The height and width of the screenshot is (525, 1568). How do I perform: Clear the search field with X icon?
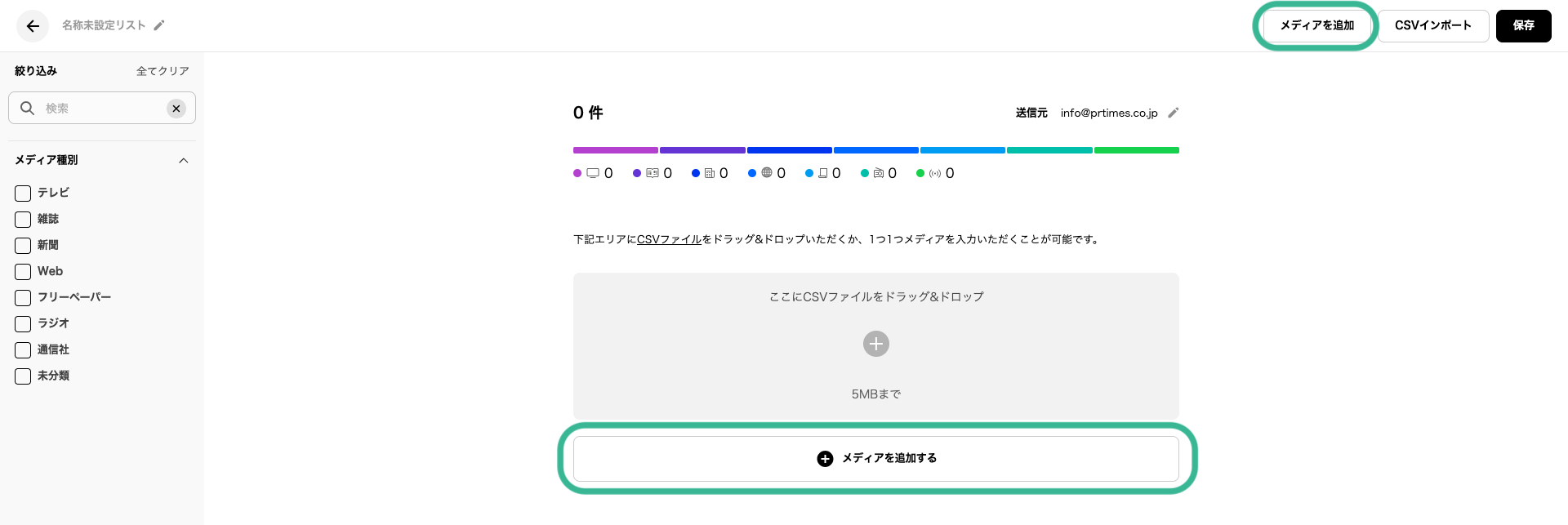[176, 109]
